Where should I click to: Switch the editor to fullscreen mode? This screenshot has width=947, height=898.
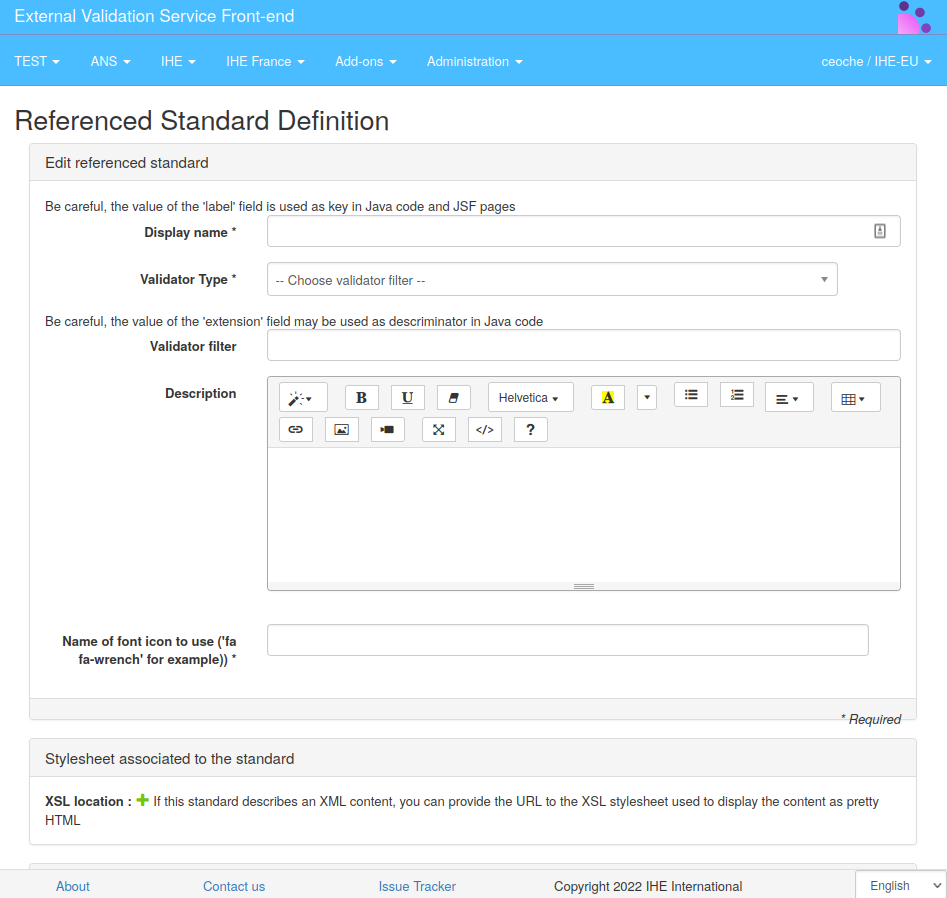coord(438,430)
